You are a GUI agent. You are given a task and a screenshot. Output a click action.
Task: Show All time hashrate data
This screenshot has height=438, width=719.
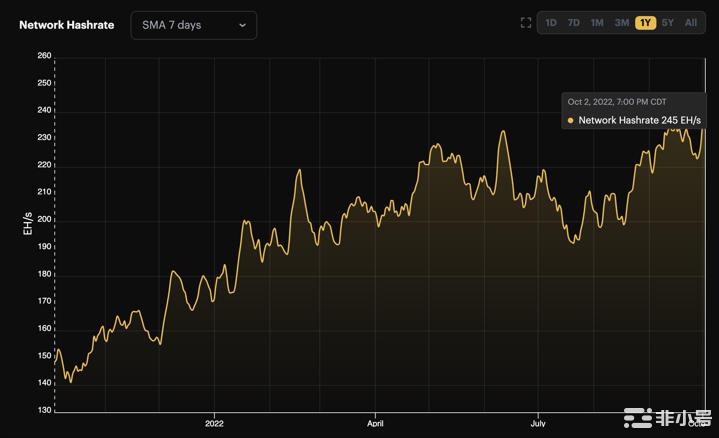click(691, 23)
